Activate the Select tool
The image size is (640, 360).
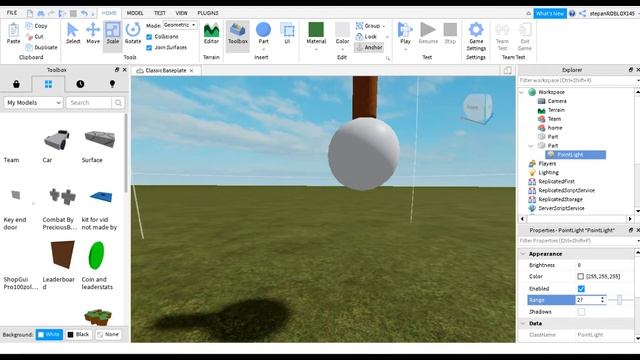(x=73, y=33)
